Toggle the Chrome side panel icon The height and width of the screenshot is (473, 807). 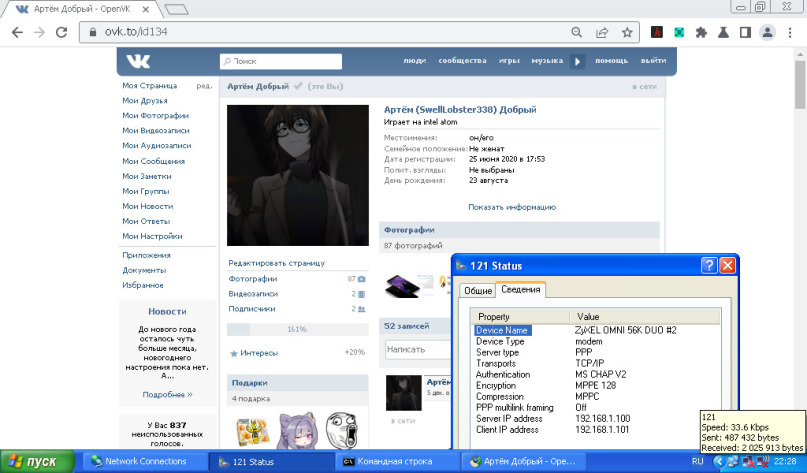click(x=745, y=32)
